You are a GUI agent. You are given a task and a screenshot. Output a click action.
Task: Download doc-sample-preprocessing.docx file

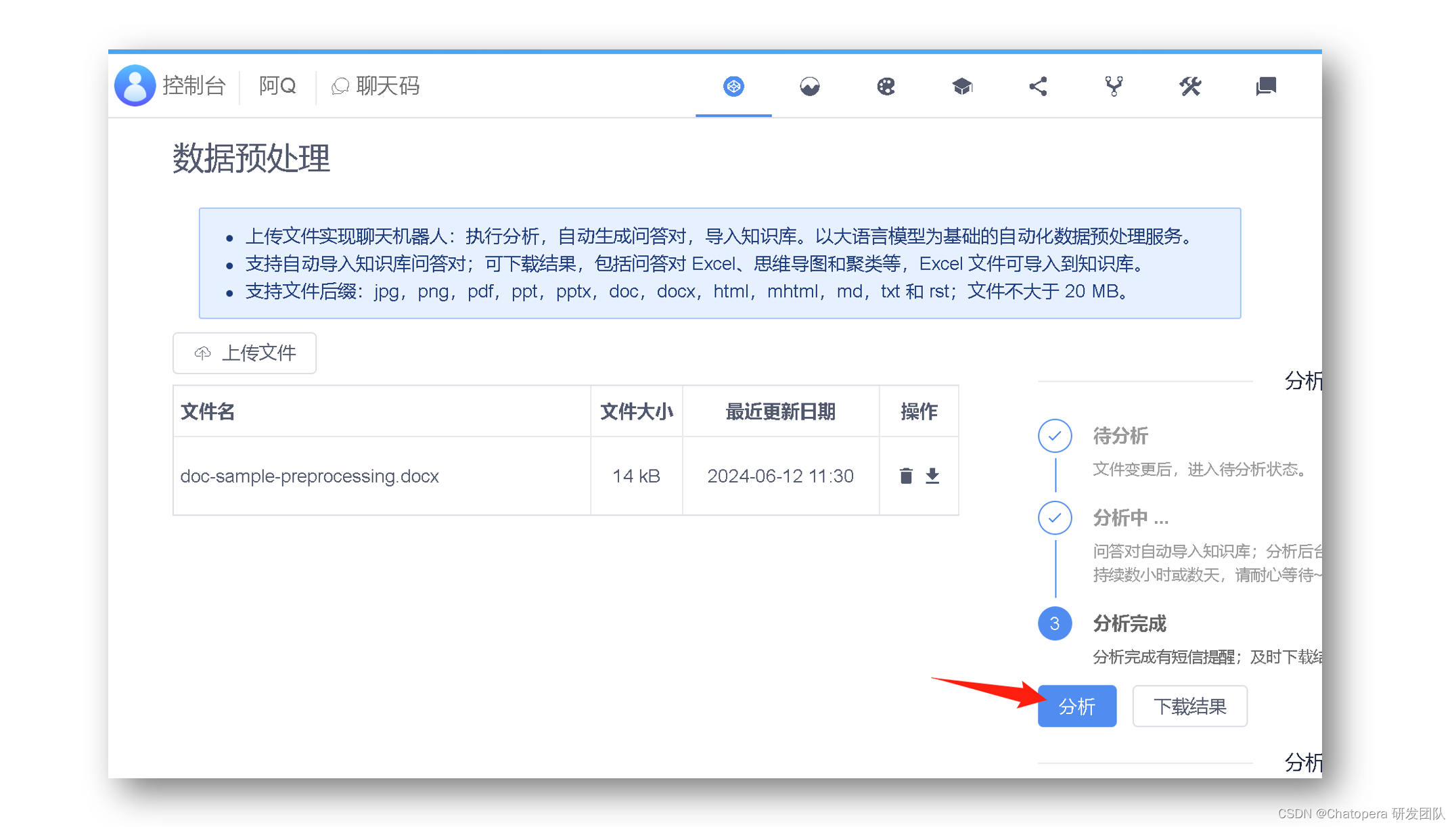coord(932,476)
